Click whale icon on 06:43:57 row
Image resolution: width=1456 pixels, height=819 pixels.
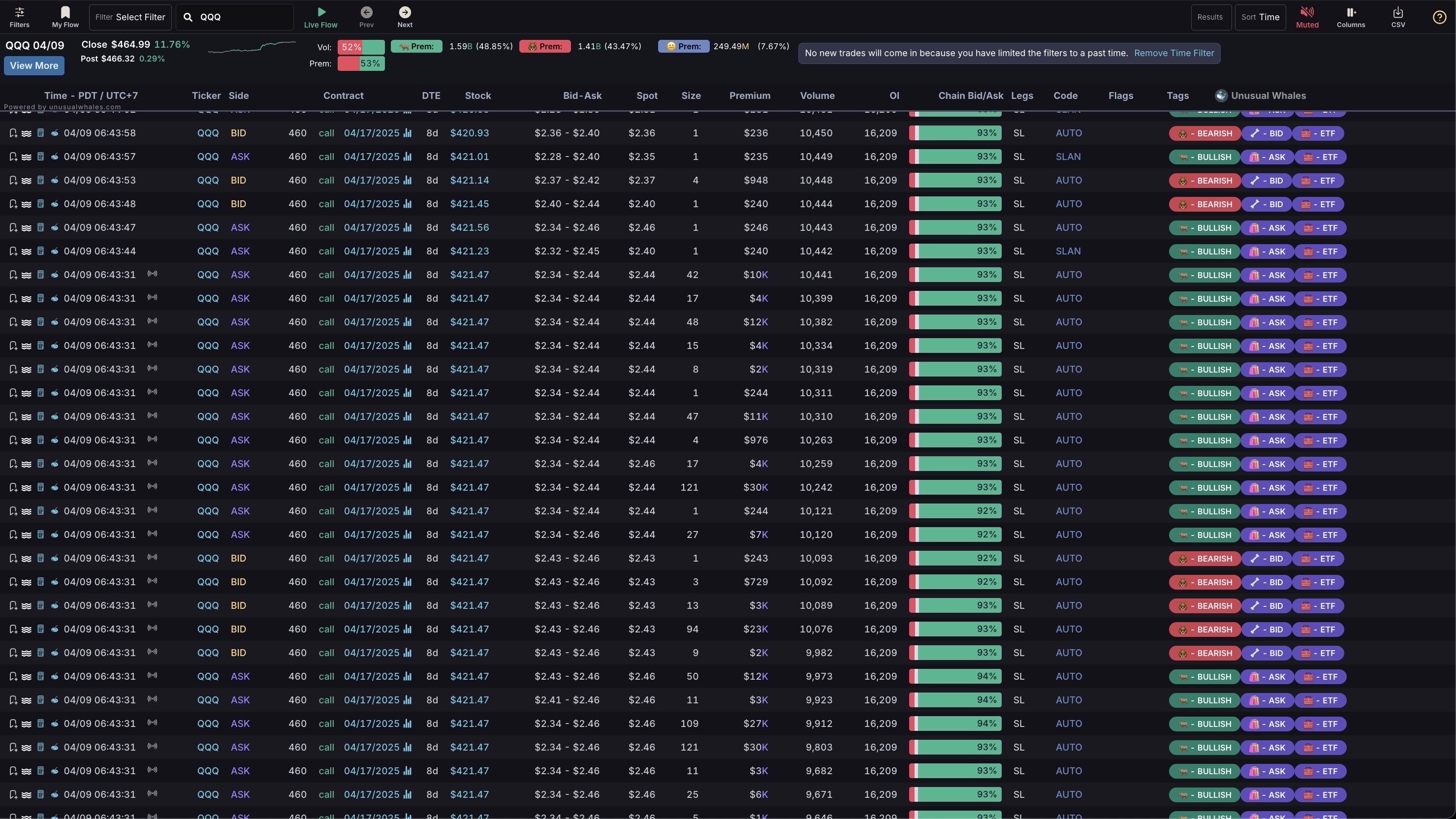(55, 157)
